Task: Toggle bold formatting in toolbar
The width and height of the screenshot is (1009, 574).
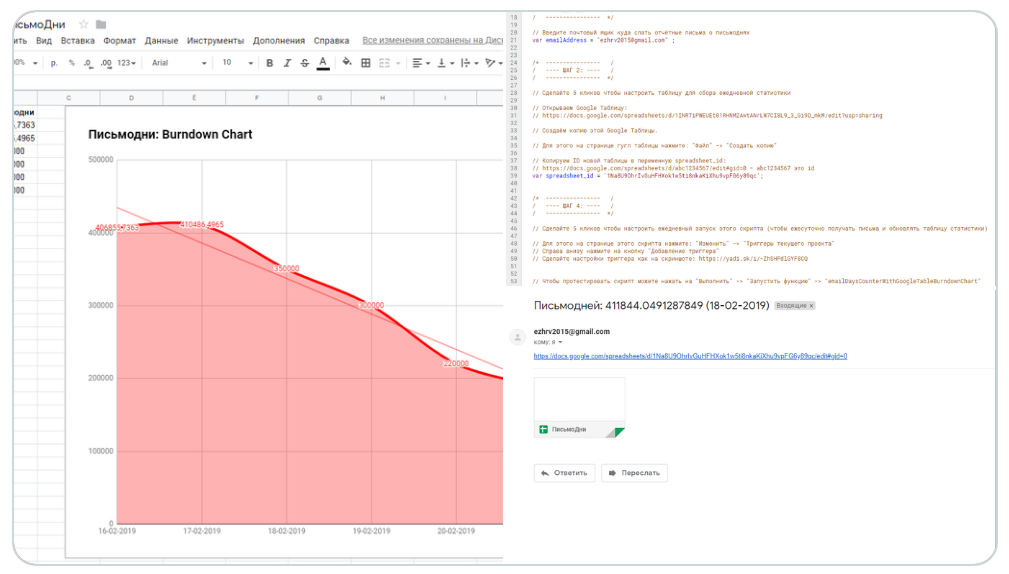Action: (270, 63)
